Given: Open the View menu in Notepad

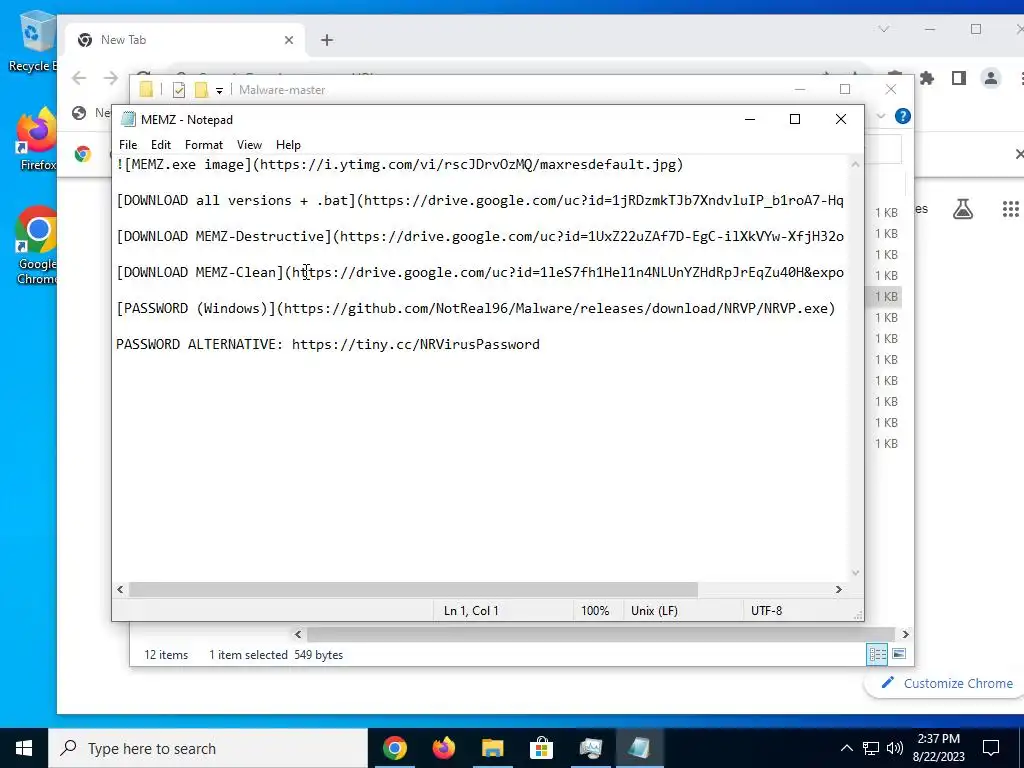Looking at the screenshot, I should click(x=249, y=145).
